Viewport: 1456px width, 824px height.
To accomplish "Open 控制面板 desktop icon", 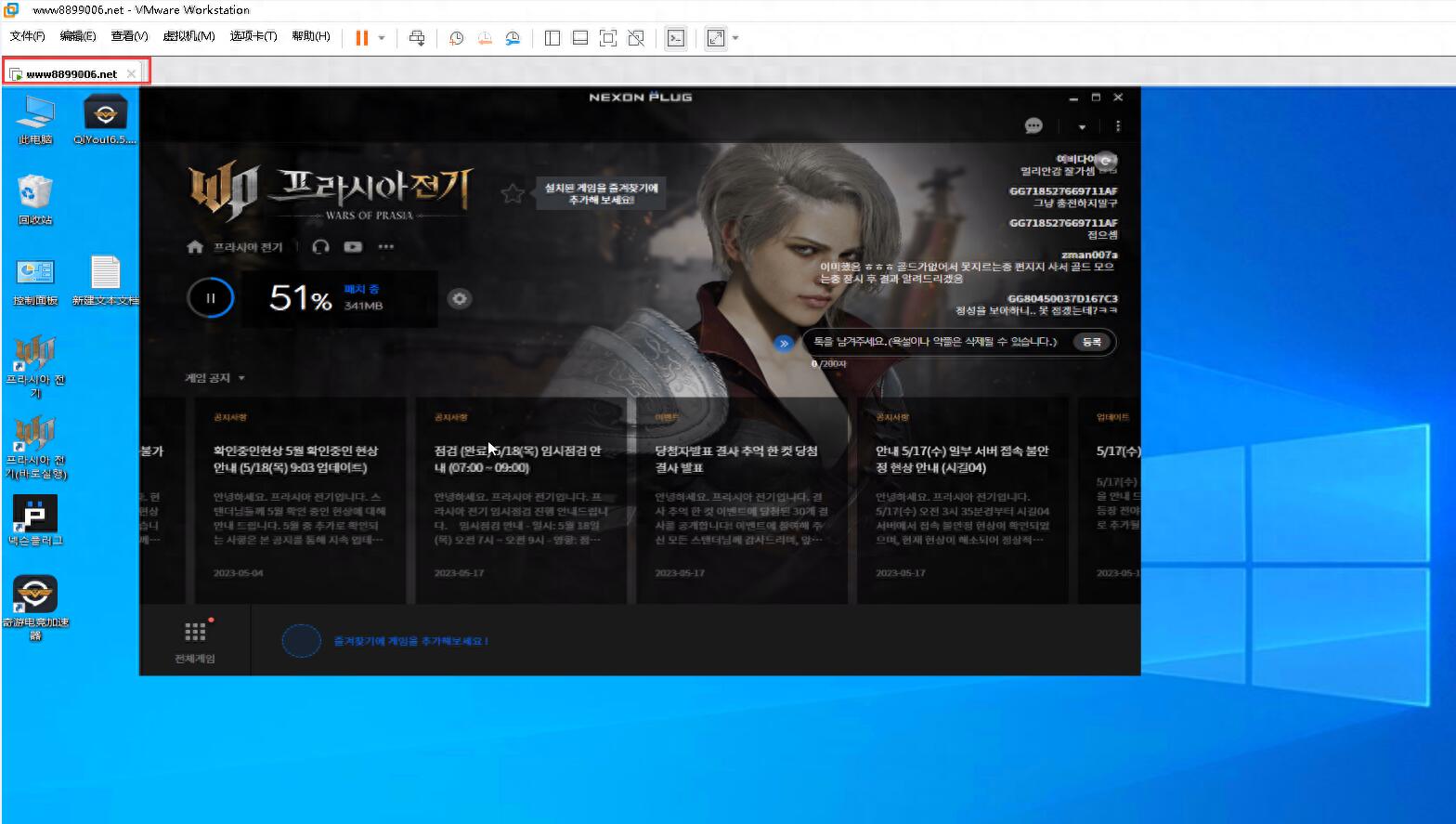I will pos(35,281).
